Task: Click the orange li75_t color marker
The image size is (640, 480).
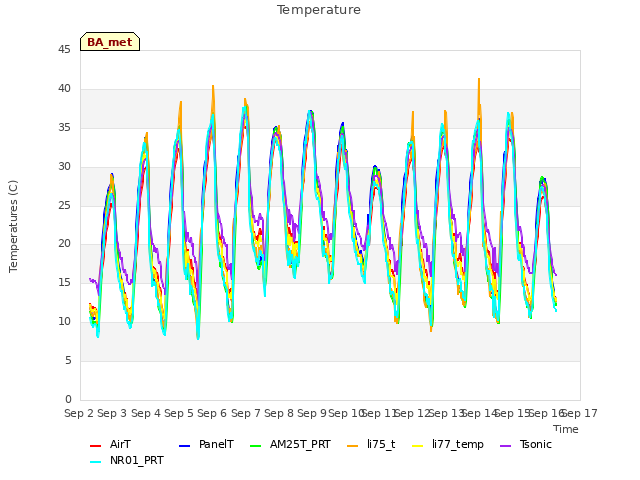Action: (x=352, y=446)
